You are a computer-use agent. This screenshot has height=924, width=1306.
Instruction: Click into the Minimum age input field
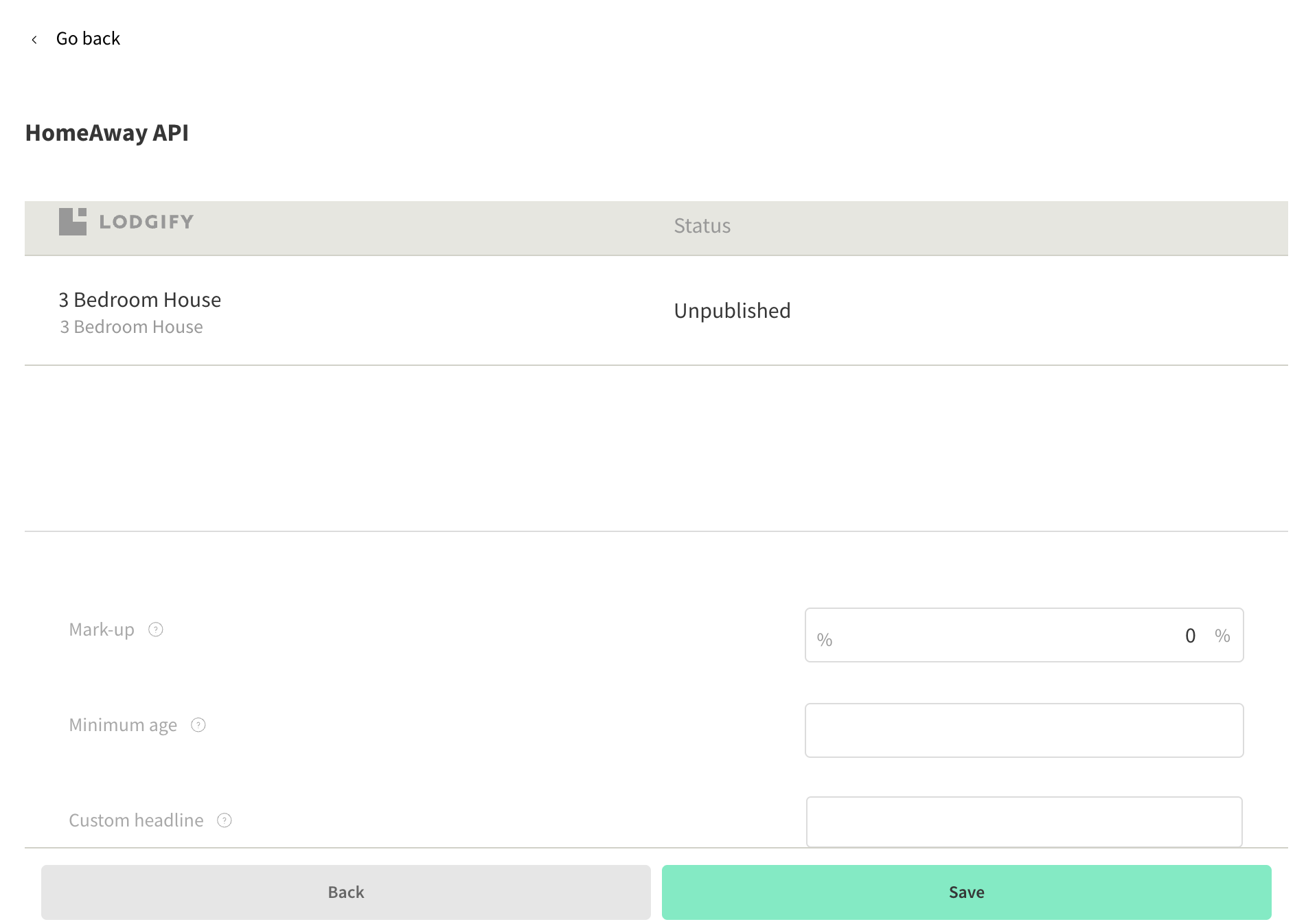pos(1024,730)
